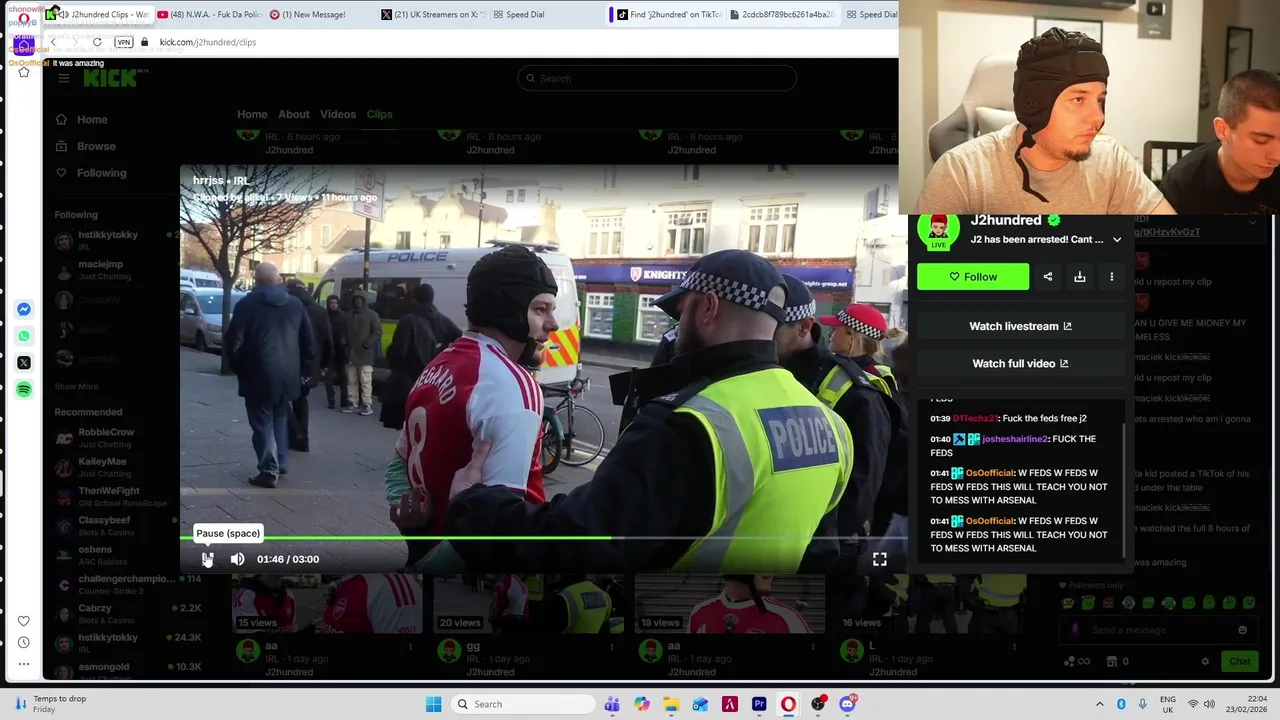Switch to the channel Home tab
The image size is (1280, 720).
pos(252,114)
